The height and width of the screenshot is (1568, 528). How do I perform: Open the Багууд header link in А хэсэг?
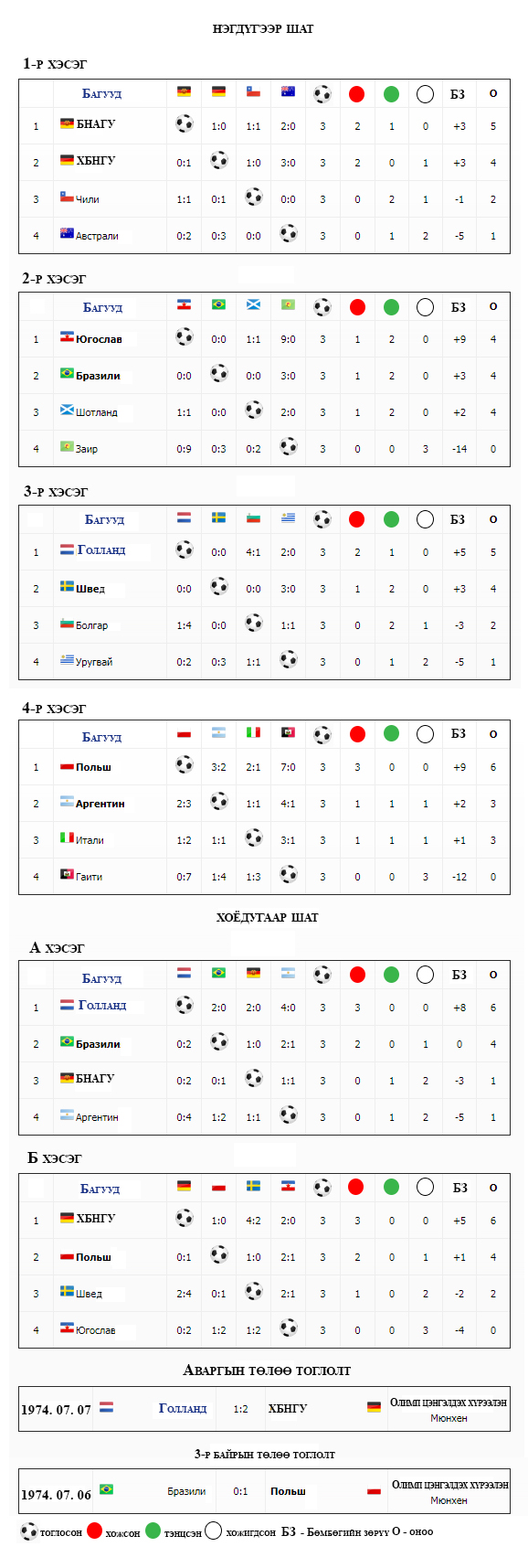click(101, 978)
